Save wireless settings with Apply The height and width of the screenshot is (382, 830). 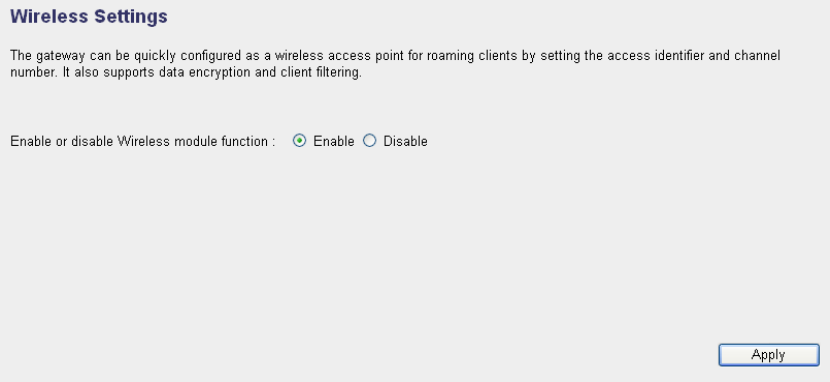(x=769, y=355)
